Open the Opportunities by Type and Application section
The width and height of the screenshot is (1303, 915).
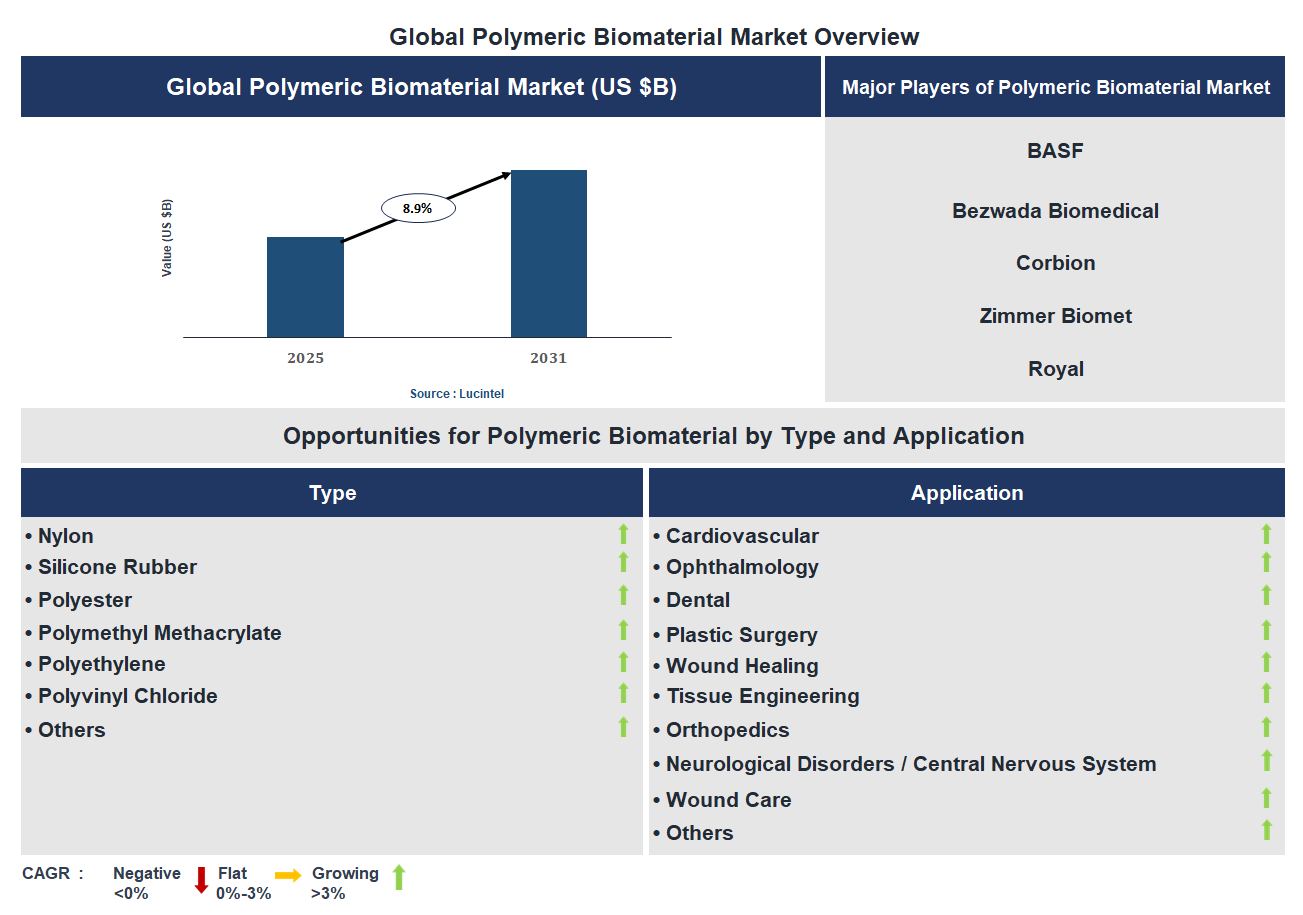(x=654, y=436)
